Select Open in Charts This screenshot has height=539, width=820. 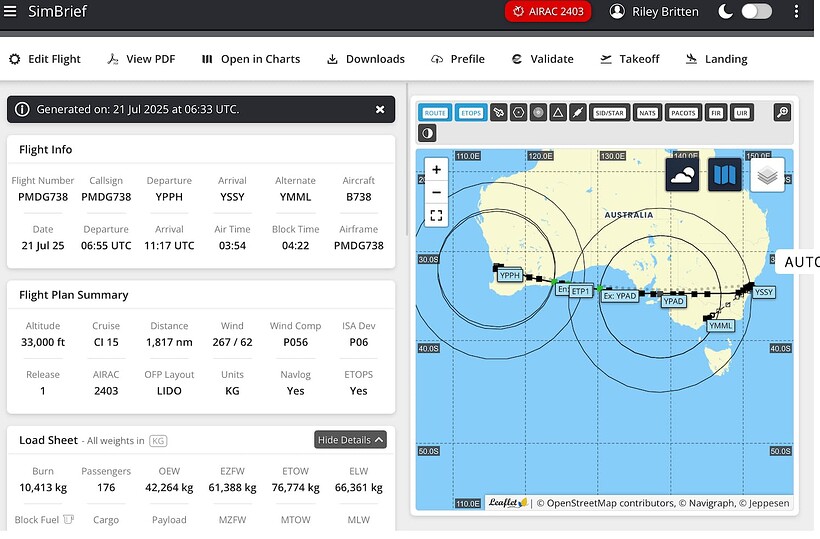point(251,59)
